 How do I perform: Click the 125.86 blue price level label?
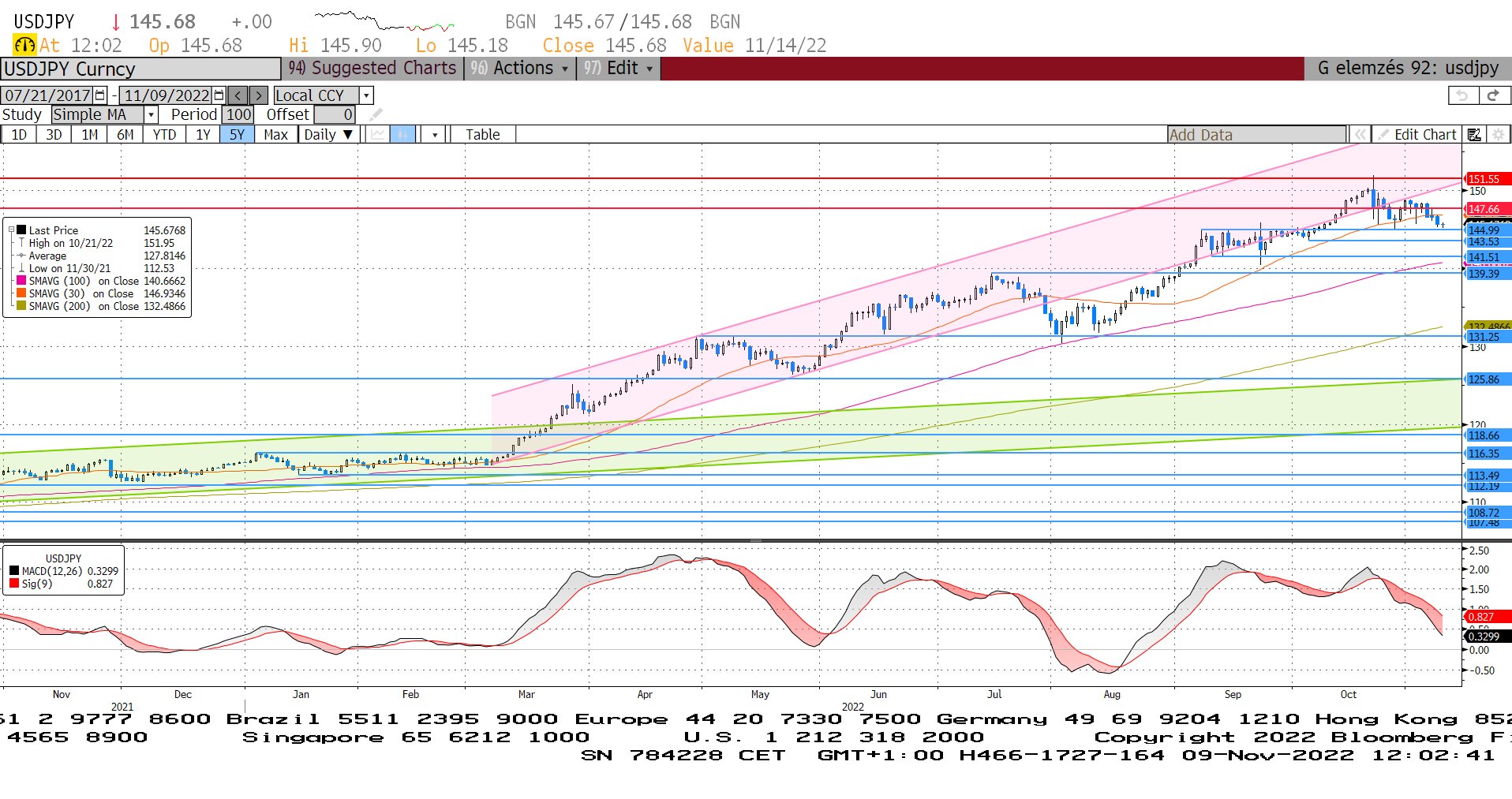click(1487, 379)
